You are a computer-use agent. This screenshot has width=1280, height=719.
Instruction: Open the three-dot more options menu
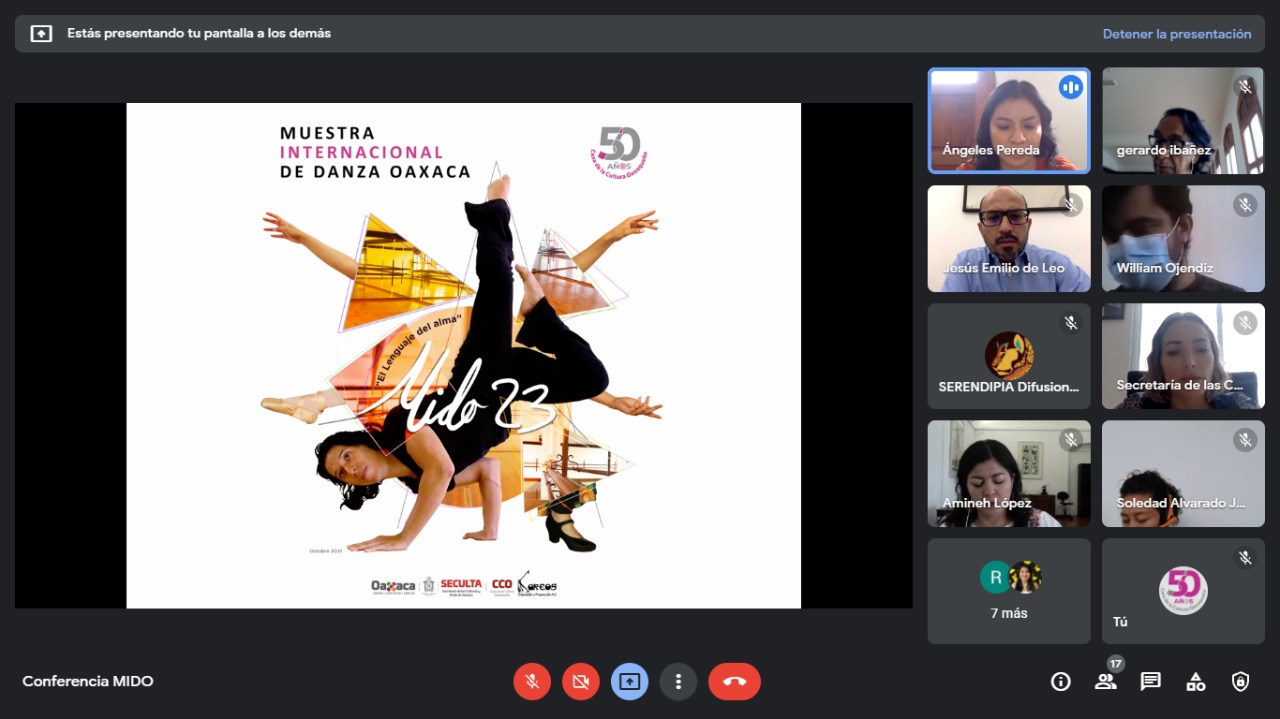click(x=678, y=682)
